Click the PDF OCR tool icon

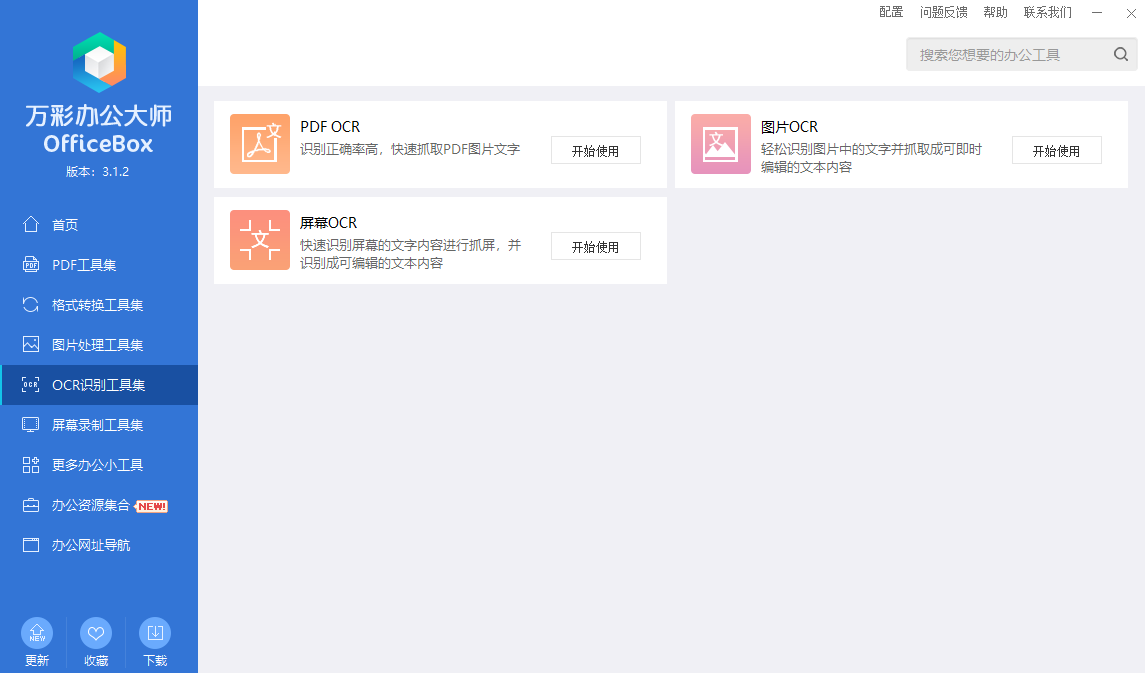[x=260, y=144]
